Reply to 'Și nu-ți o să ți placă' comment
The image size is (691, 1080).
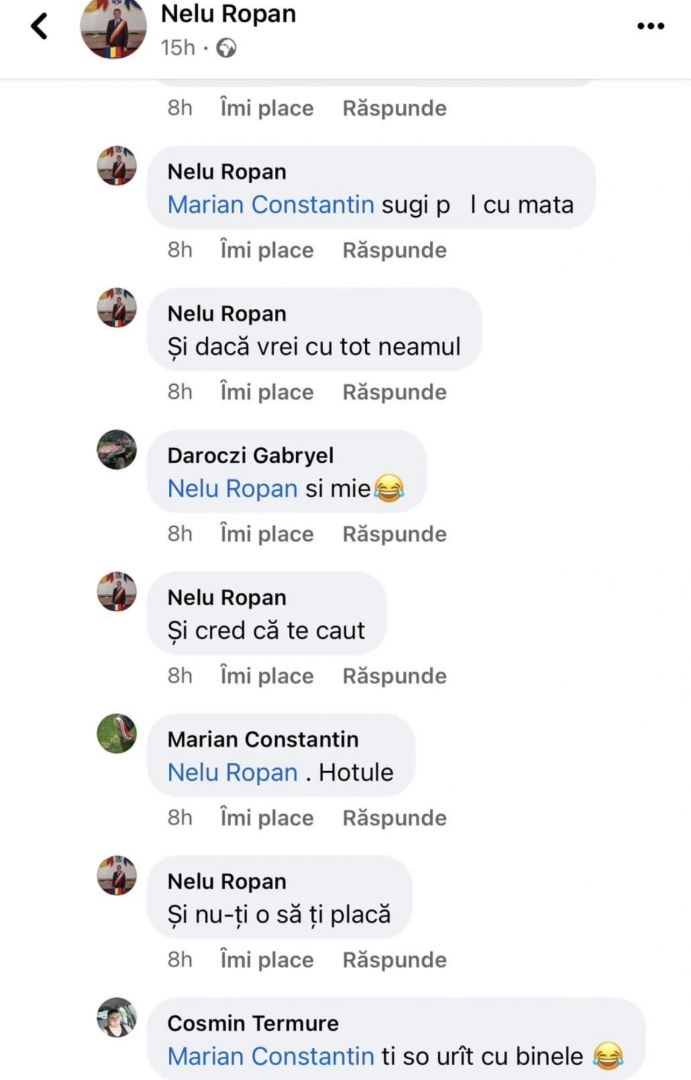[x=394, y=960]
